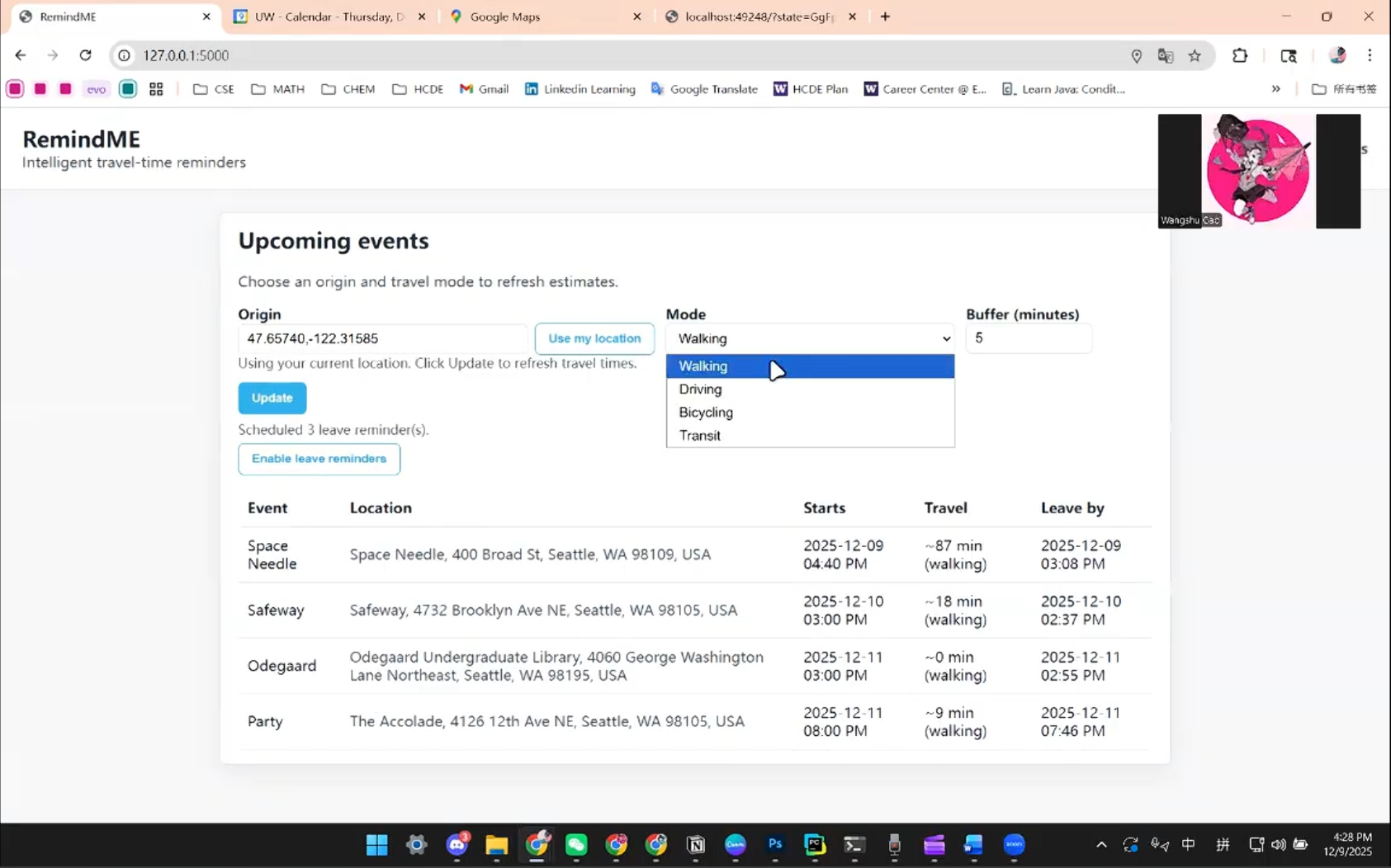
Task: Open Notion from the taskbar
Action: [696, 844]
